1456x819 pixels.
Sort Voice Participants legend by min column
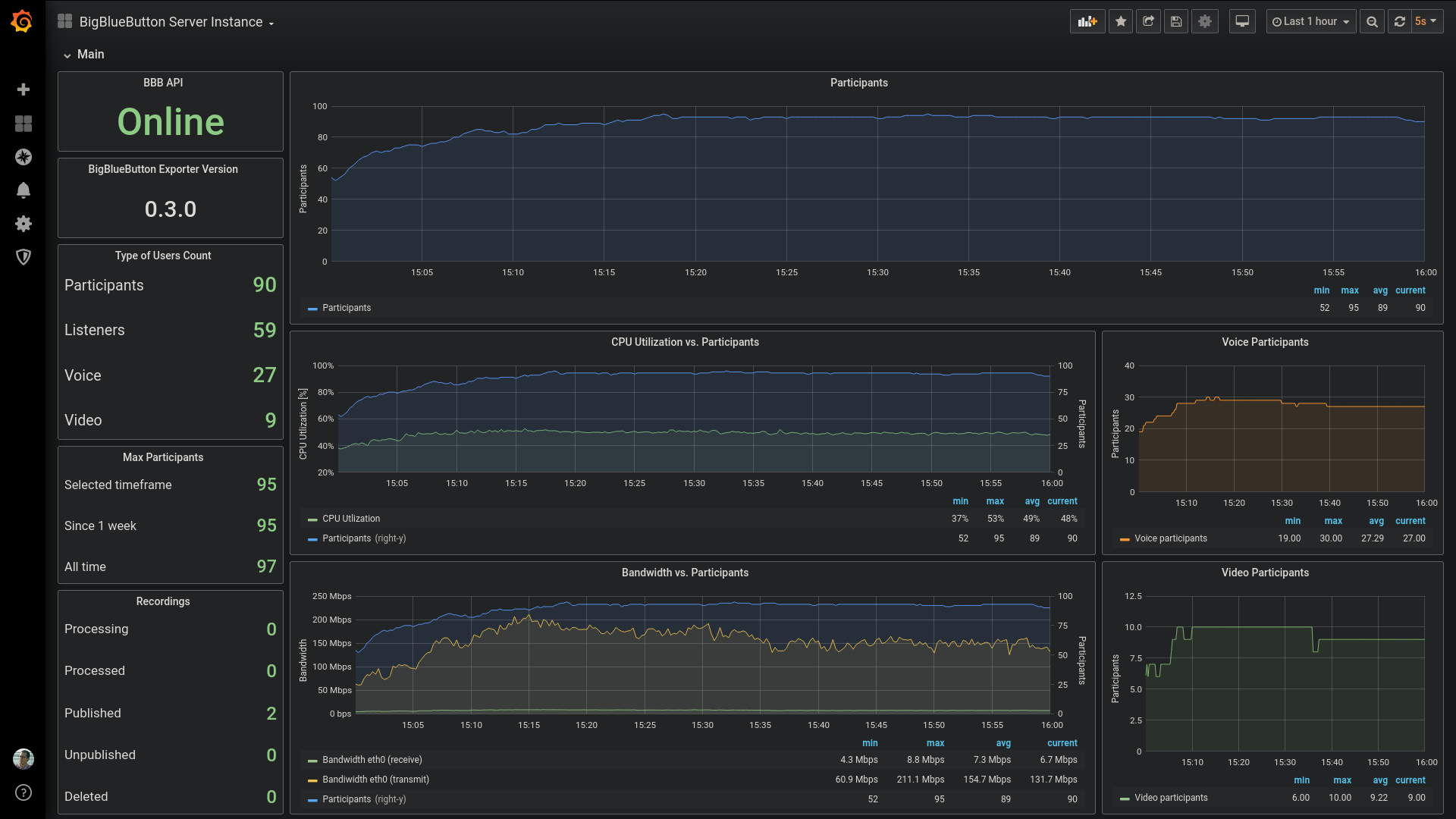pos(1293,521)
